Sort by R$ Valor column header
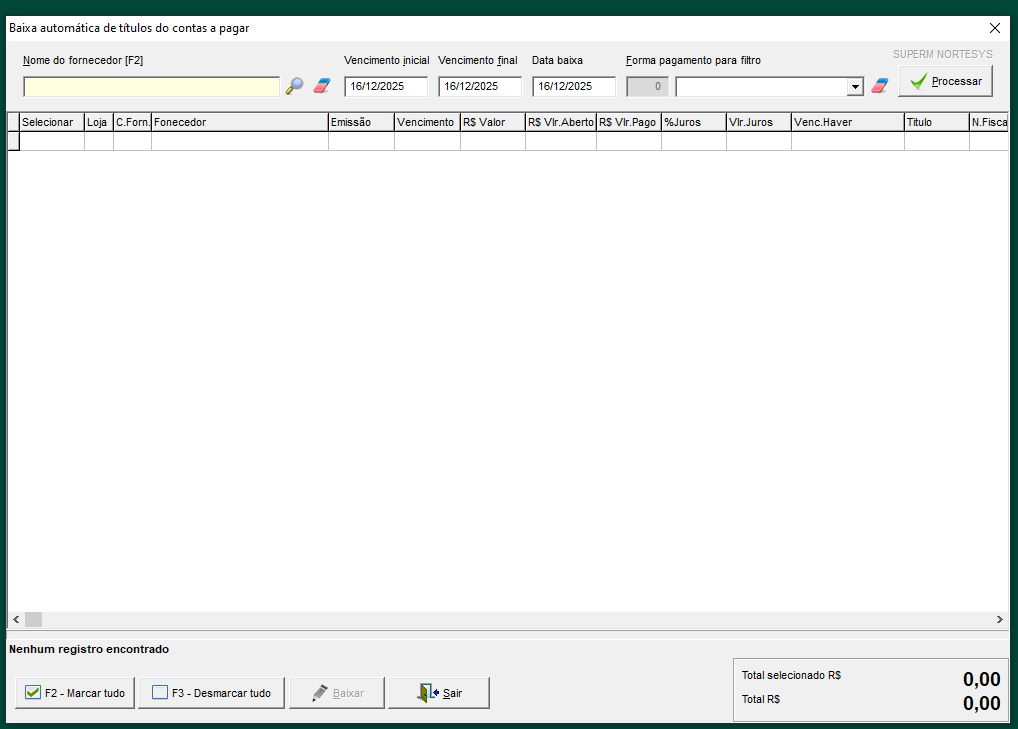1018x729 pixels. tap(492, 122)
